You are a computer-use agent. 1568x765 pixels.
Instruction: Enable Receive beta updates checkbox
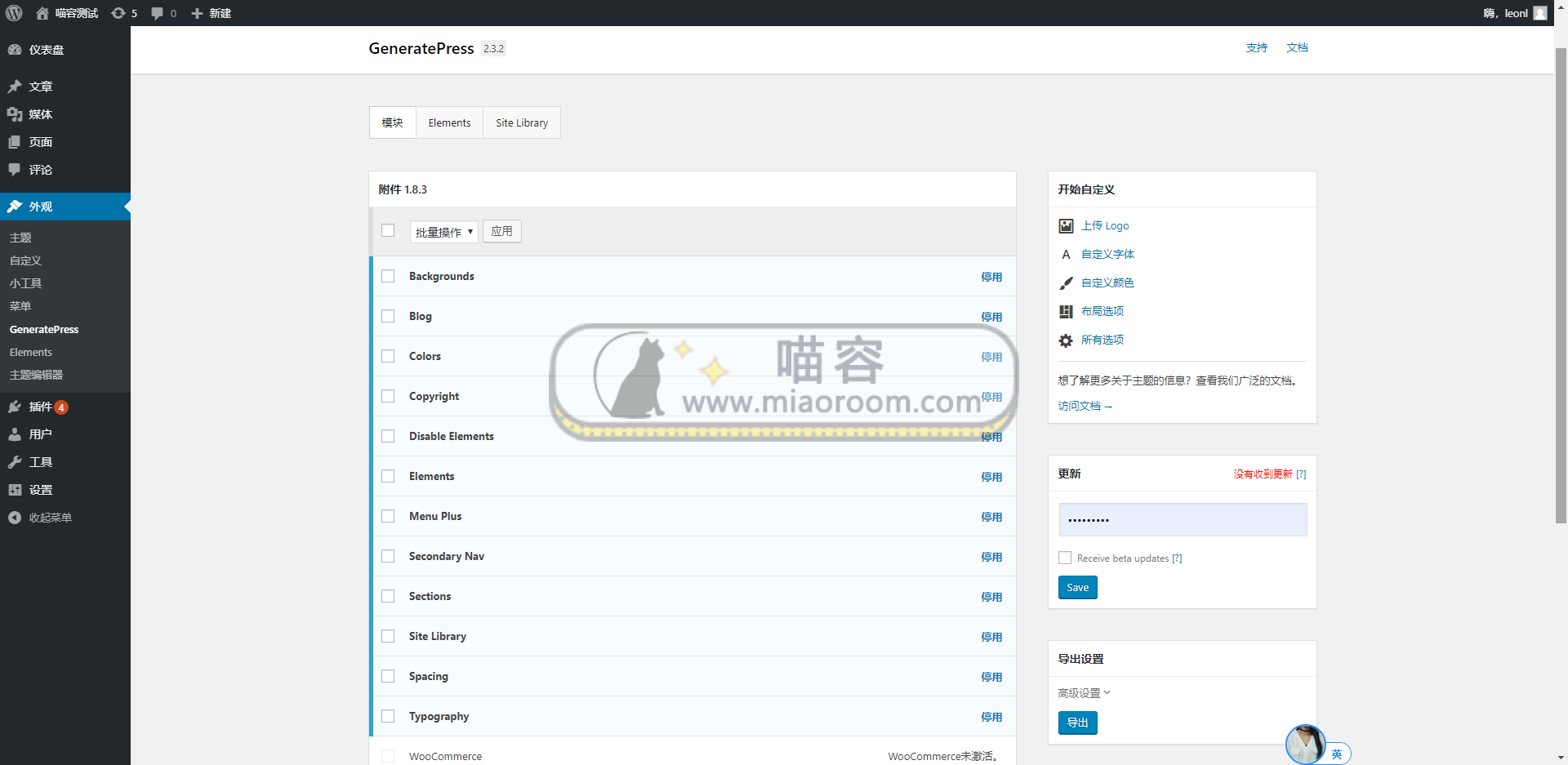pyautogui.click(x=1065, y=558)
